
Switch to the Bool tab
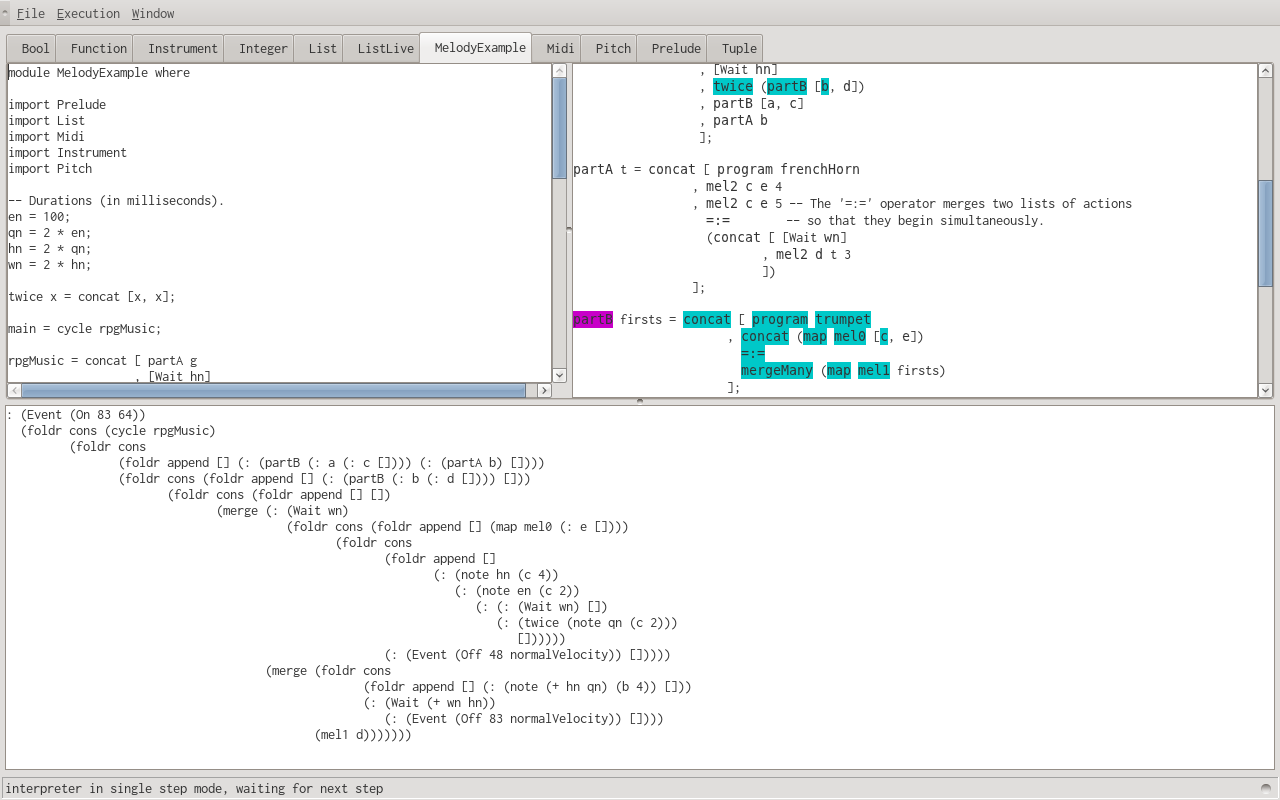pos(35,48)
